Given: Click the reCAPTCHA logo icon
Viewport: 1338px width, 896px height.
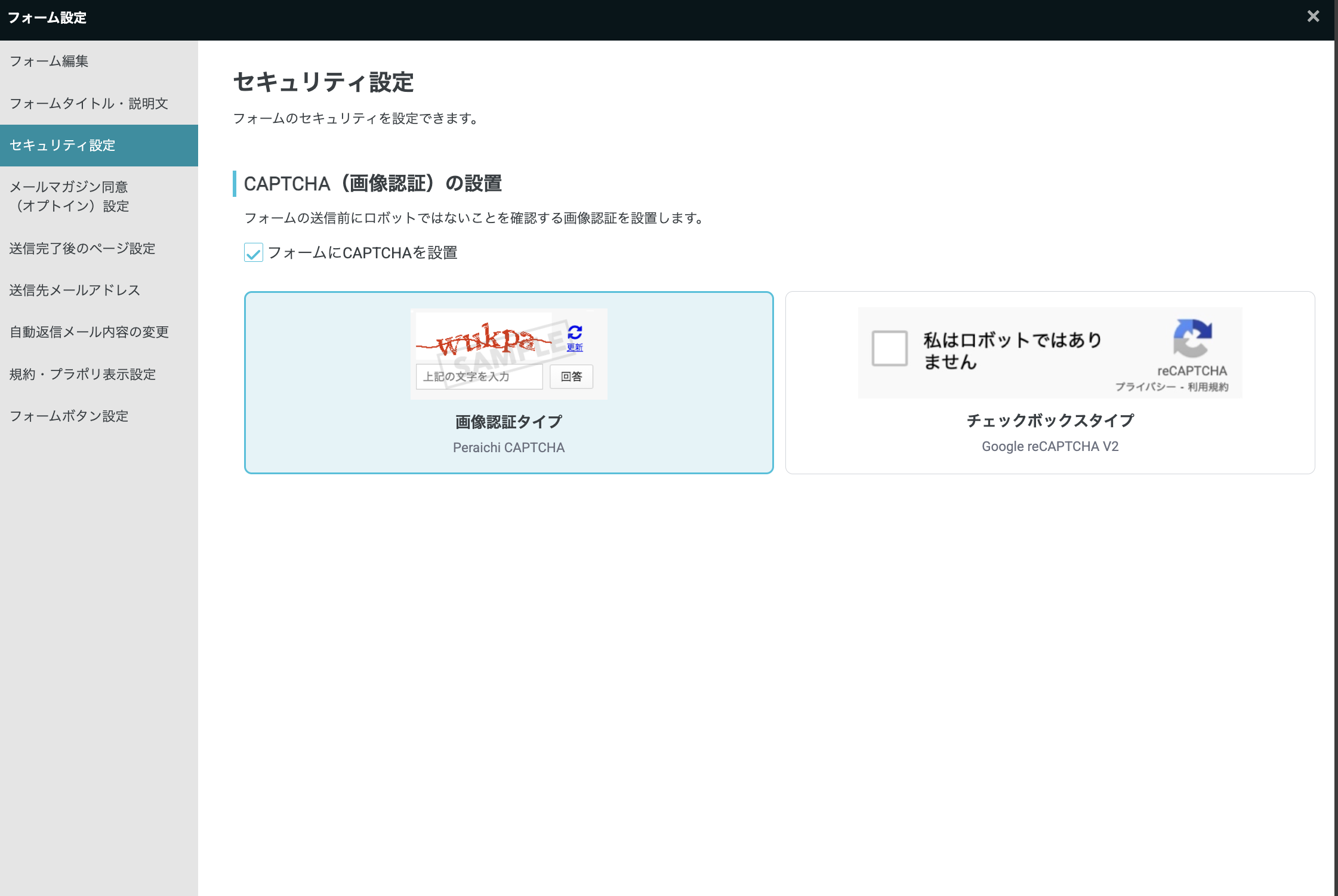Looking at the screenshot, I should [1192, 338].
